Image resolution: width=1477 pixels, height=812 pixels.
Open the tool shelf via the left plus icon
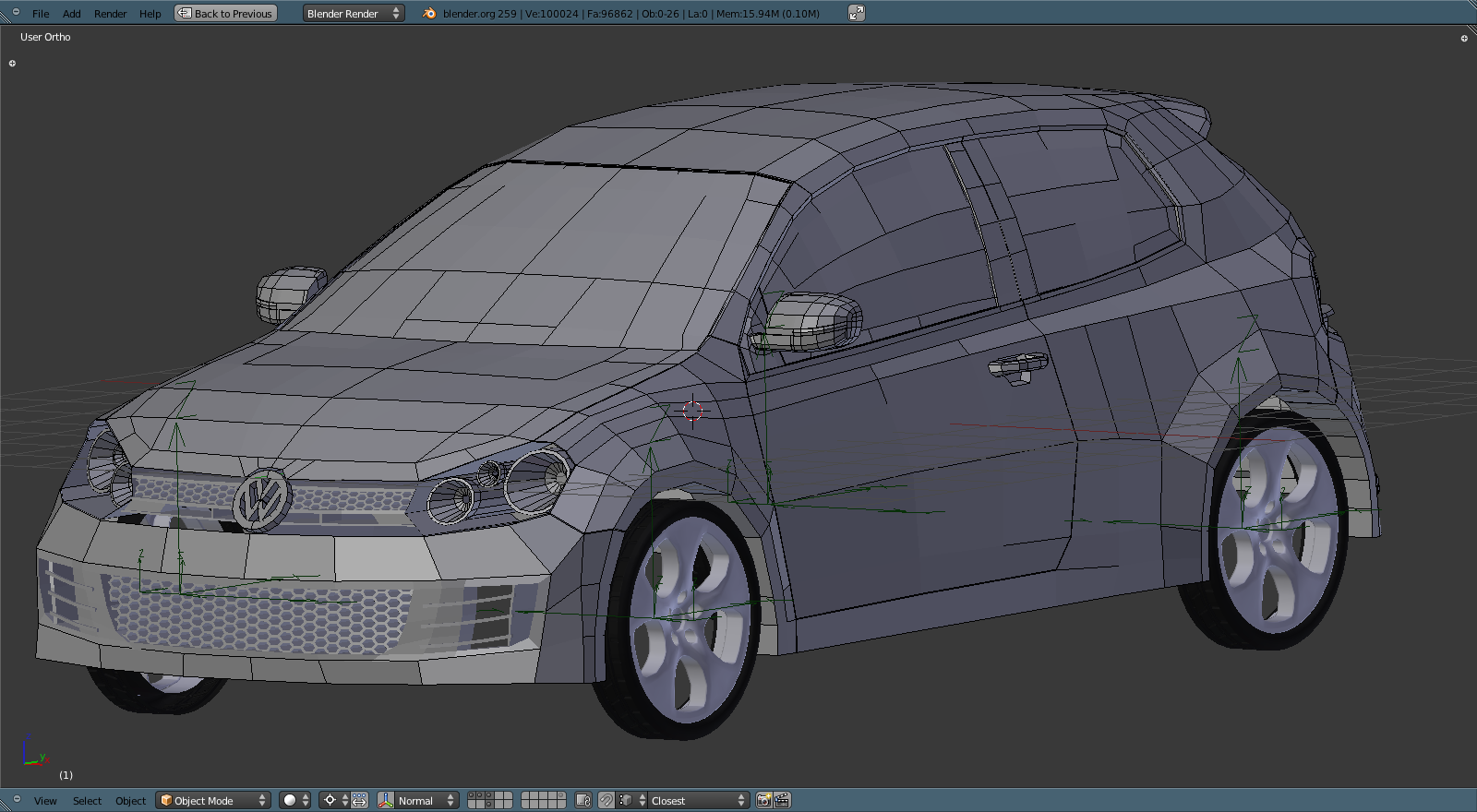point(12,64)
